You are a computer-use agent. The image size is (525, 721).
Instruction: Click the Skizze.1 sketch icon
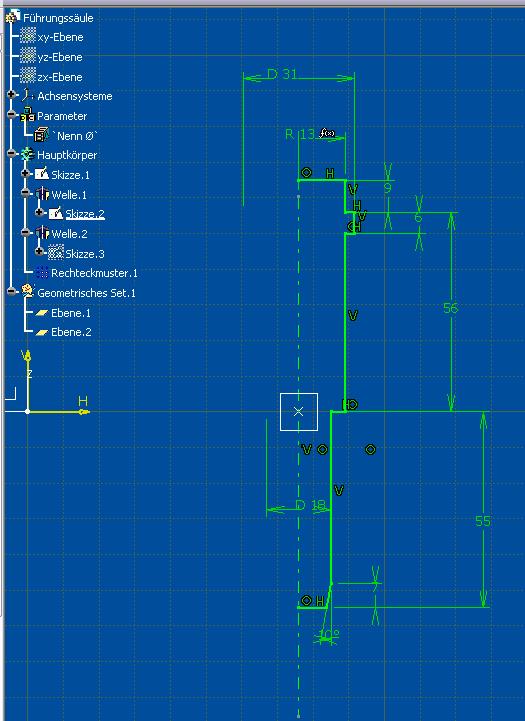point(42,174)
